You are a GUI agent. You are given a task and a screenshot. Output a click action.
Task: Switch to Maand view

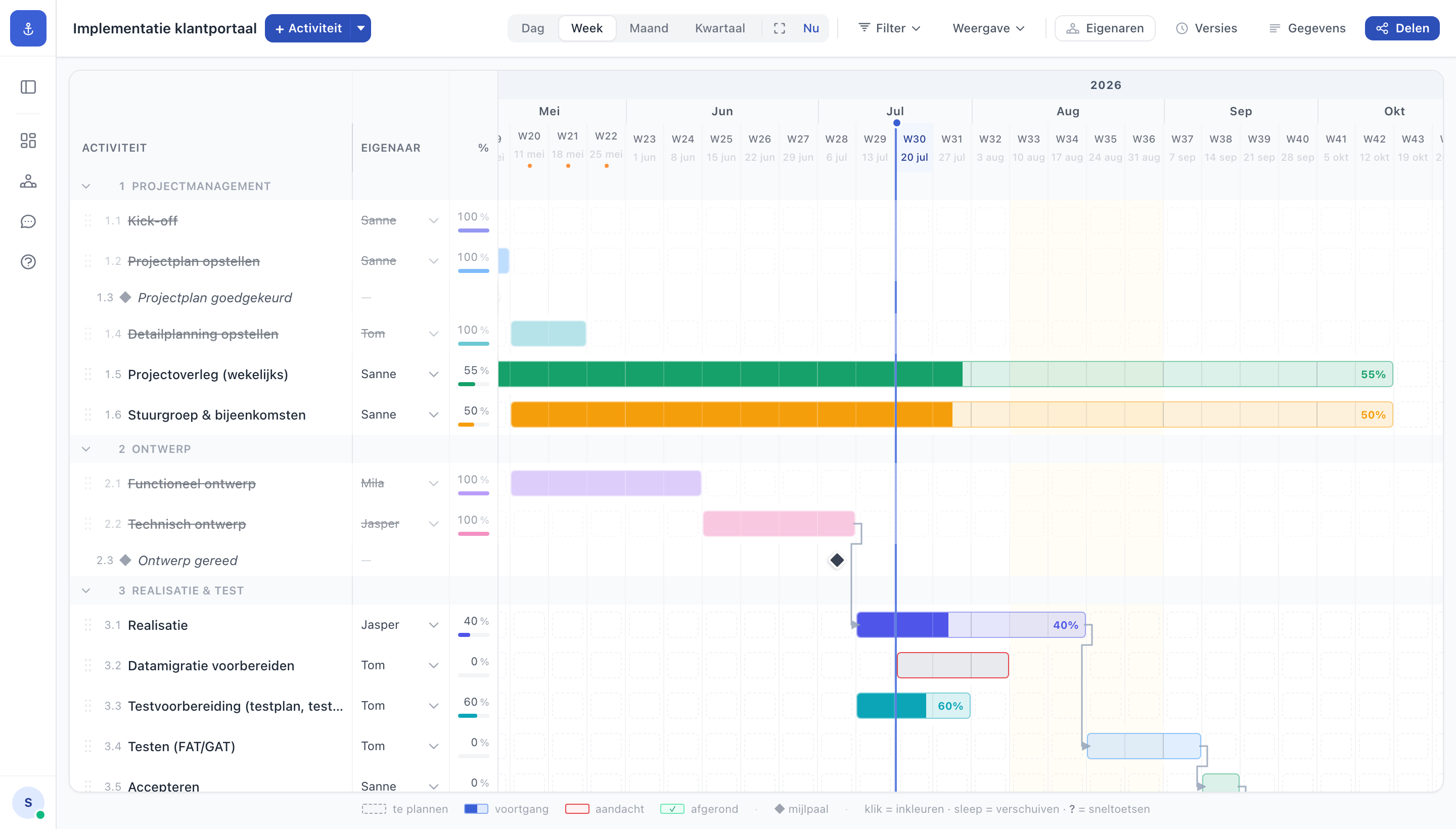(649, 28)
